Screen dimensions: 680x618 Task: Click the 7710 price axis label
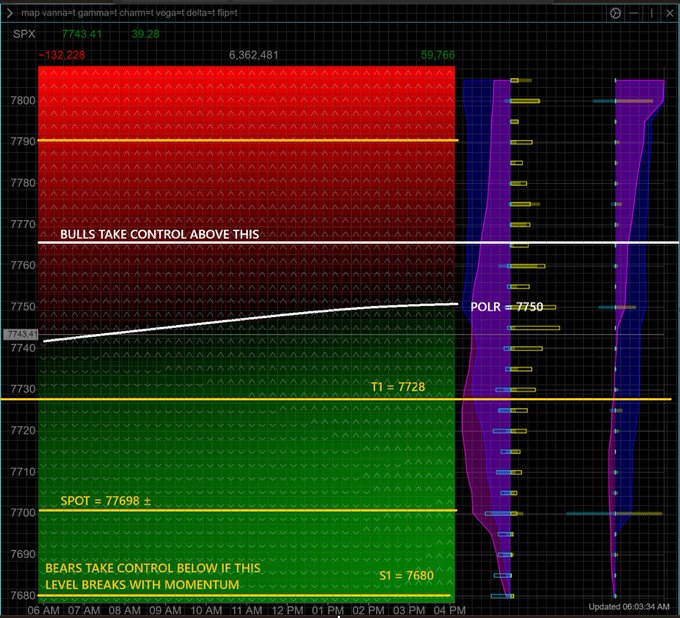click(23, 471)
